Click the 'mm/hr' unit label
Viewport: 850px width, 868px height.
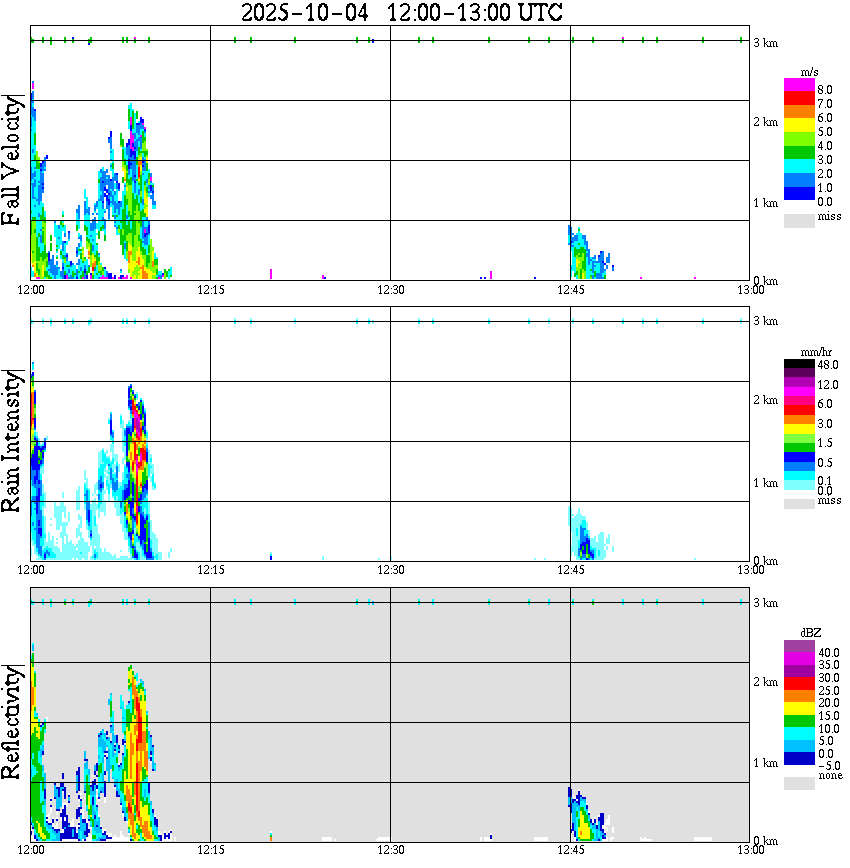coord(816,352)
